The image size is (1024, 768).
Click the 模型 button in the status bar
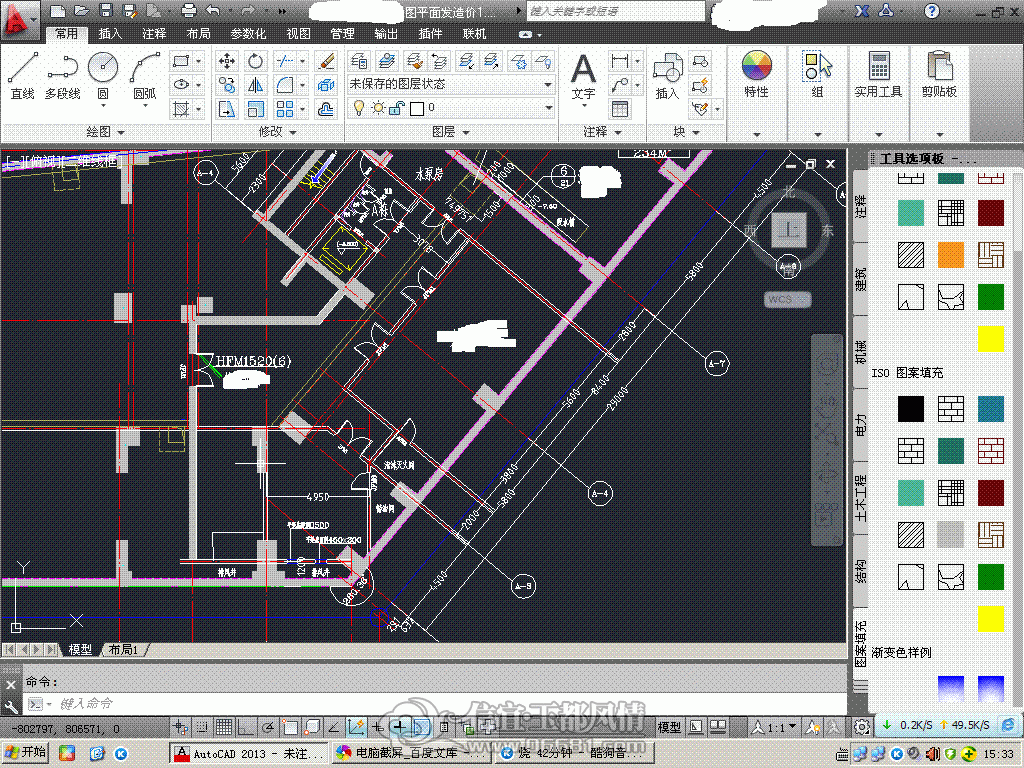pos(669,727)
